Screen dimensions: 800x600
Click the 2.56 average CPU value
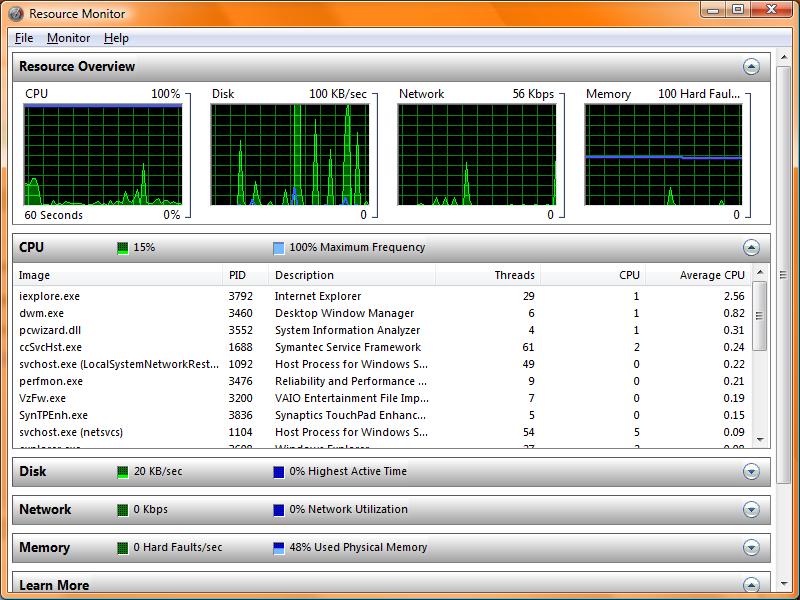pos(734,296)
